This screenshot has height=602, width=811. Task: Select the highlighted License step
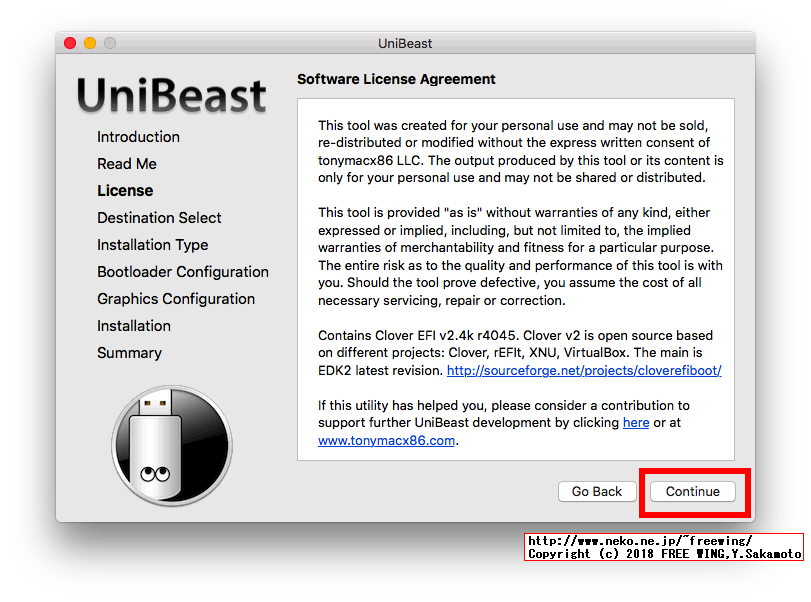[x=125, y=190]
